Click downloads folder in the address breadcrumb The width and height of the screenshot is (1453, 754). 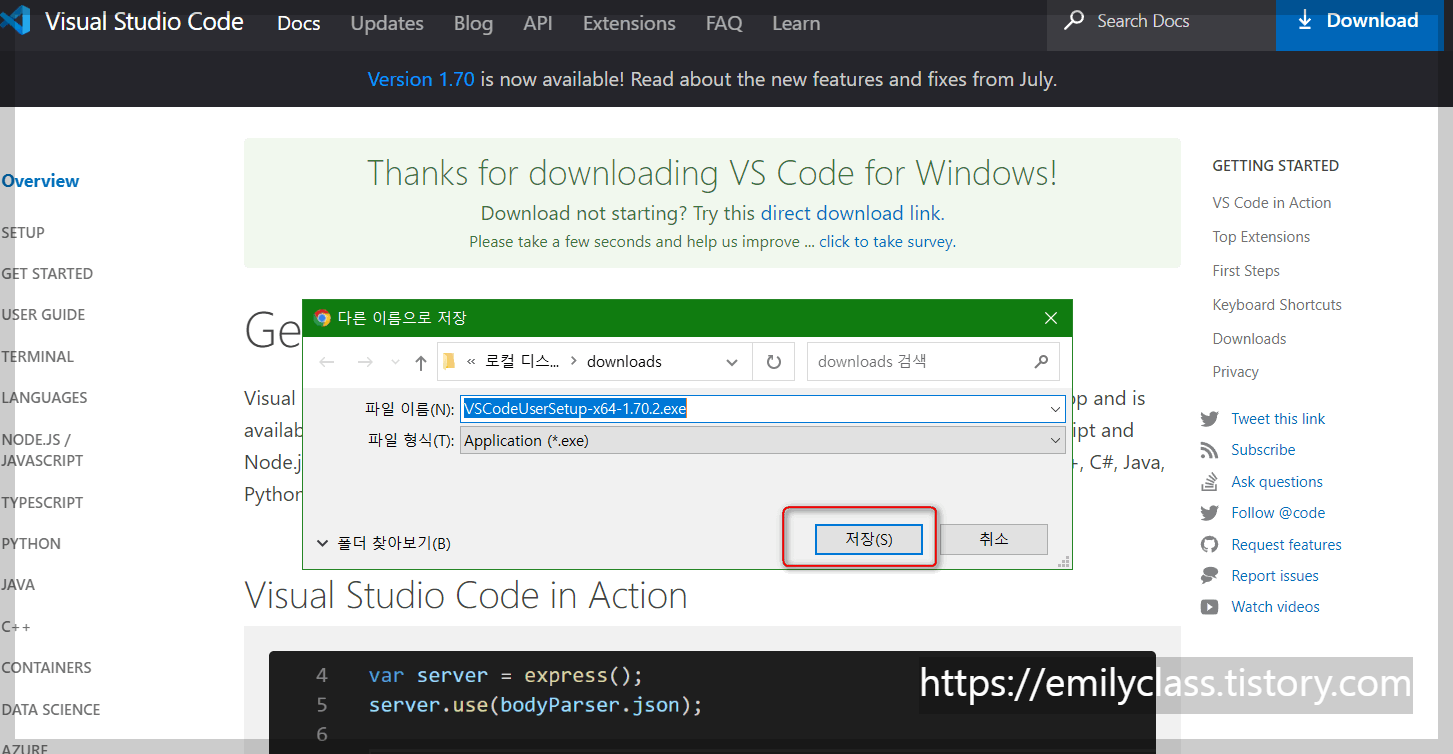tap(624, 362)
